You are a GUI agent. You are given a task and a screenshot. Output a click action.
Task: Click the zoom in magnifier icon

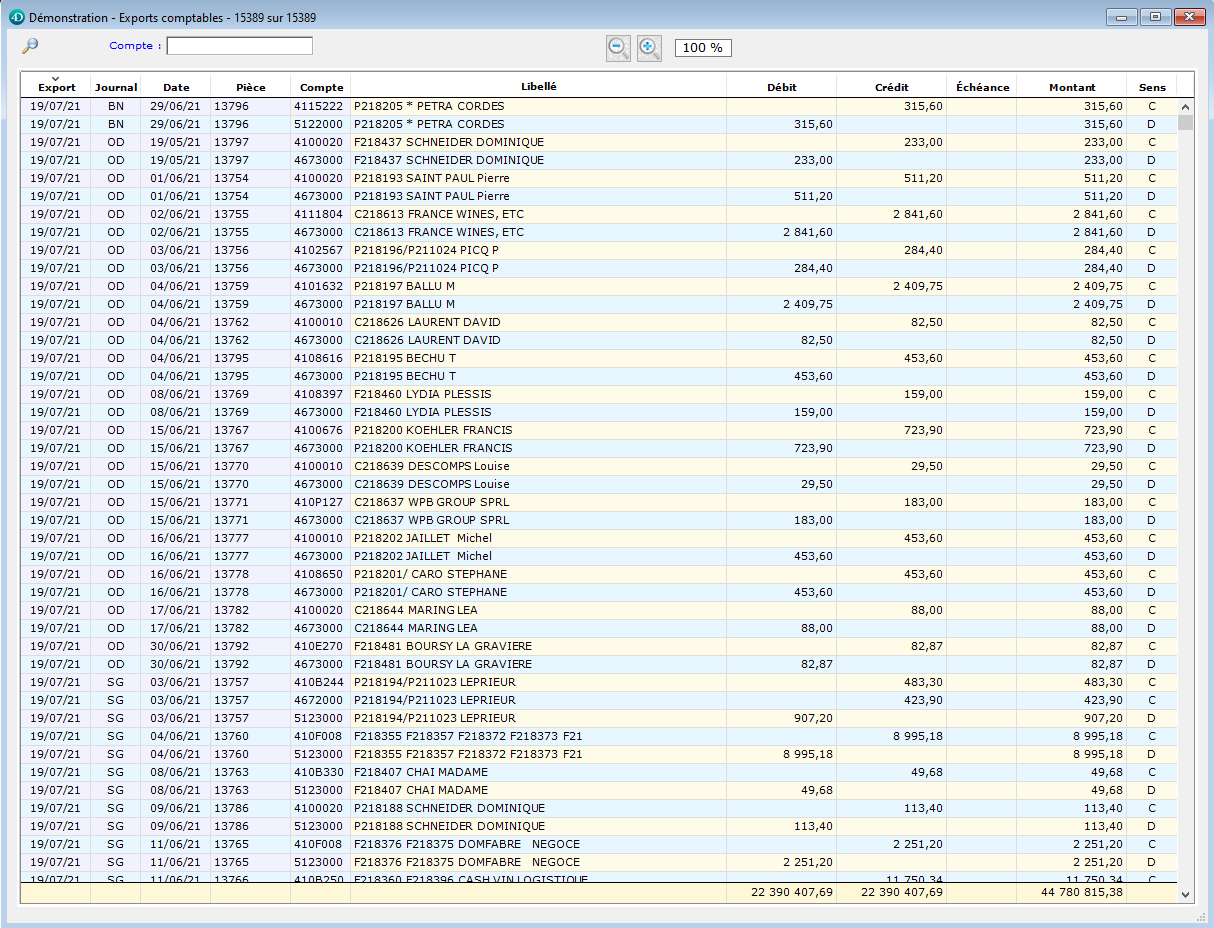pos(649,47)
